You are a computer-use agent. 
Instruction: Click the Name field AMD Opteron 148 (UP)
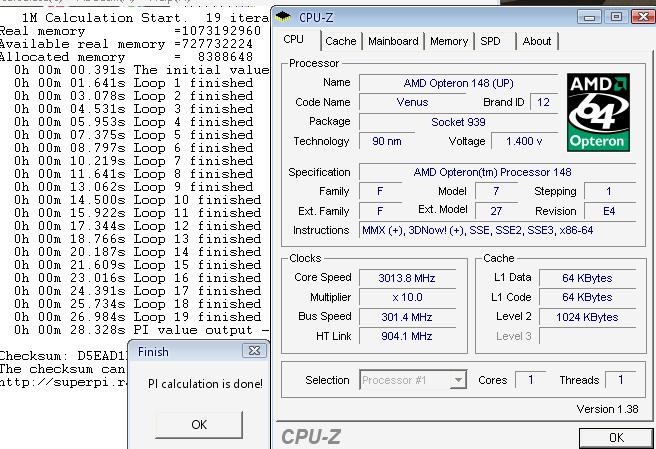pos(458,83)
